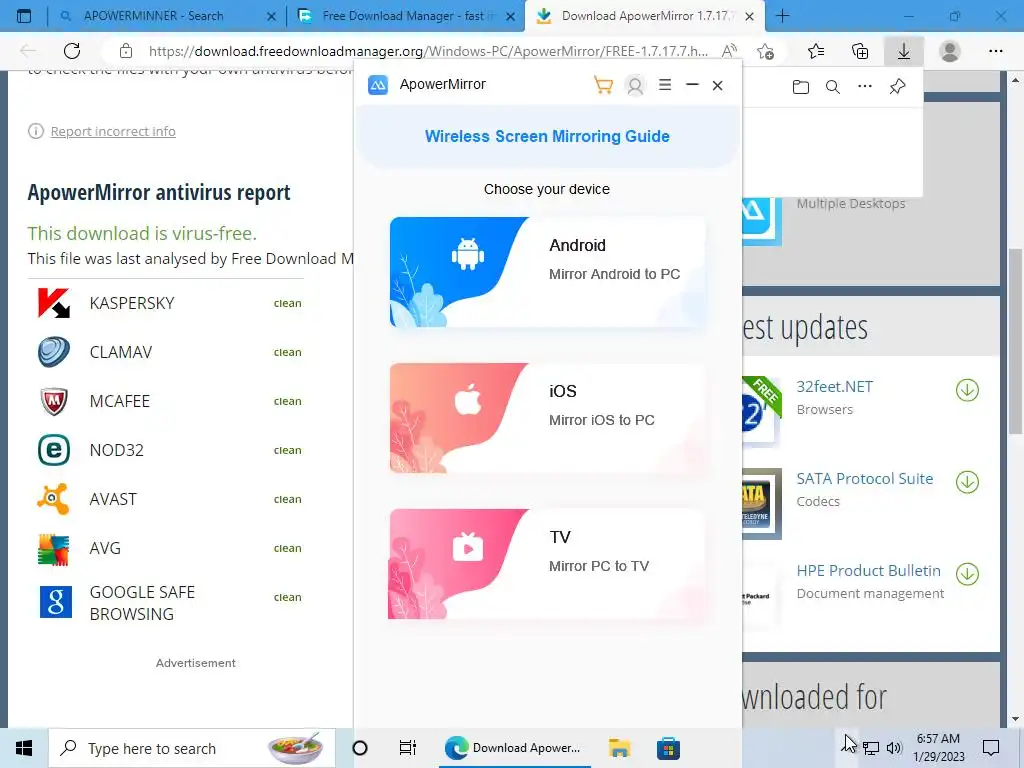The width and height of the screenshot is (1024, 768).
Task: Add page to favorites star icon
Action: click(x=765, y=51)
